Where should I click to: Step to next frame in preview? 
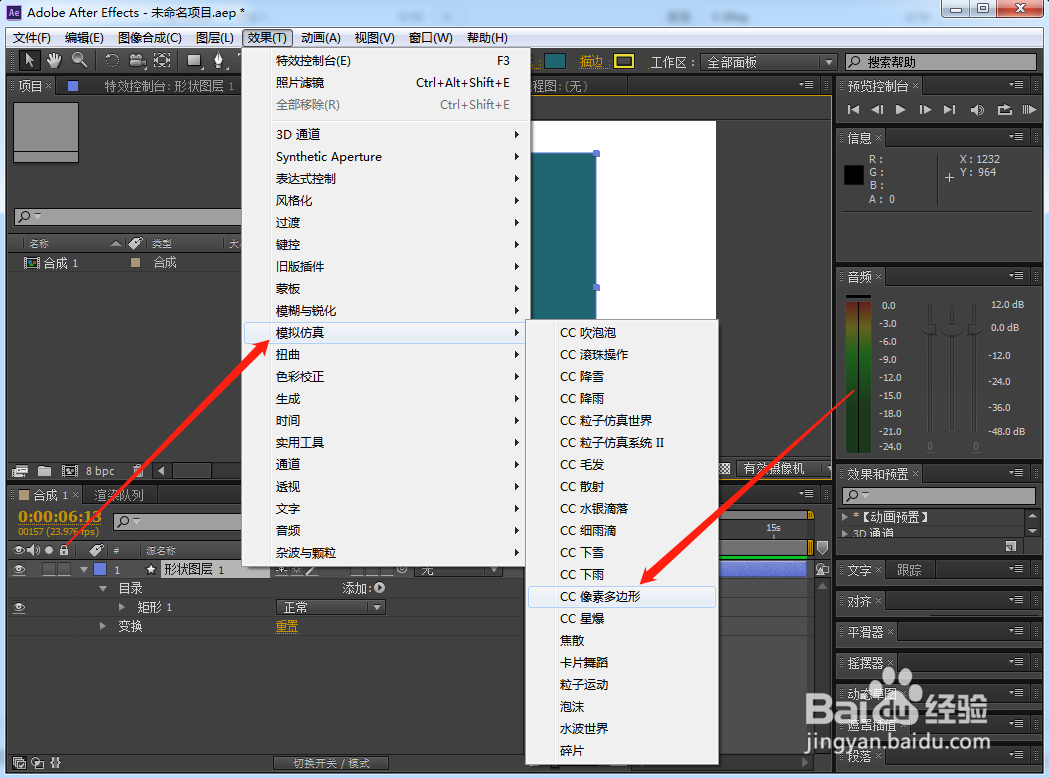[x=925, y=109]
